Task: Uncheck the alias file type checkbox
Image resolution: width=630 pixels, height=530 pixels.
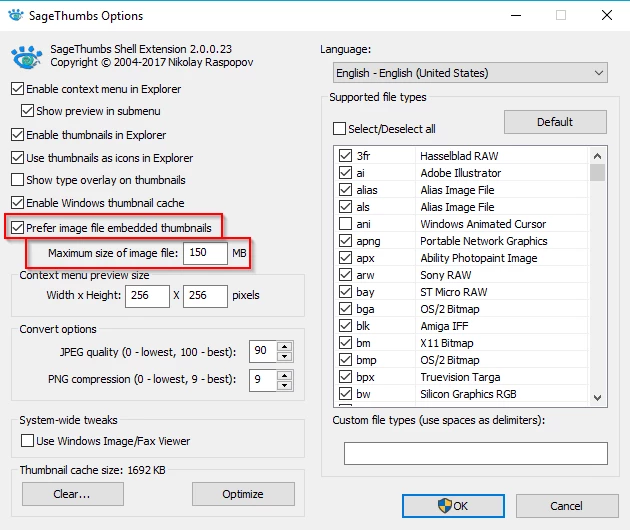Action: coord(345,190)
